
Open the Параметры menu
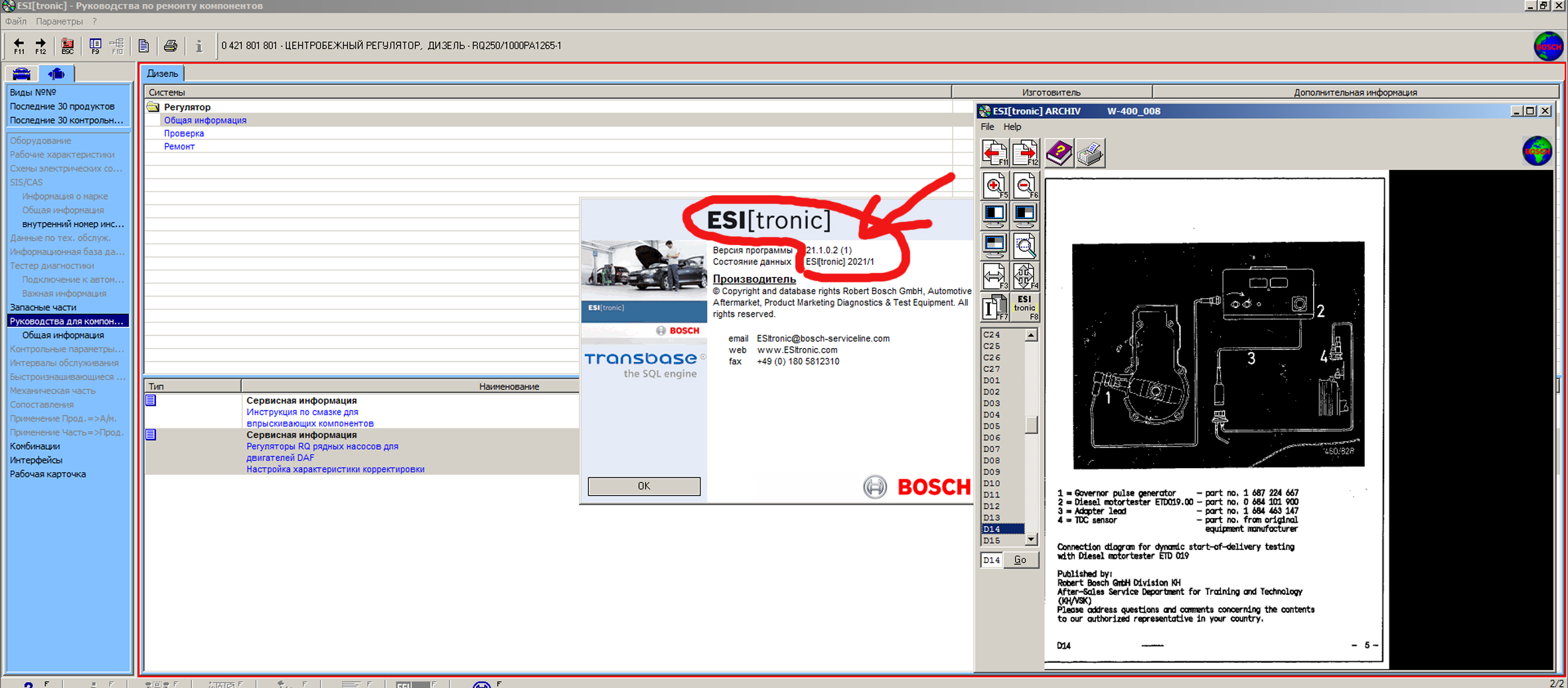point(59,21)
